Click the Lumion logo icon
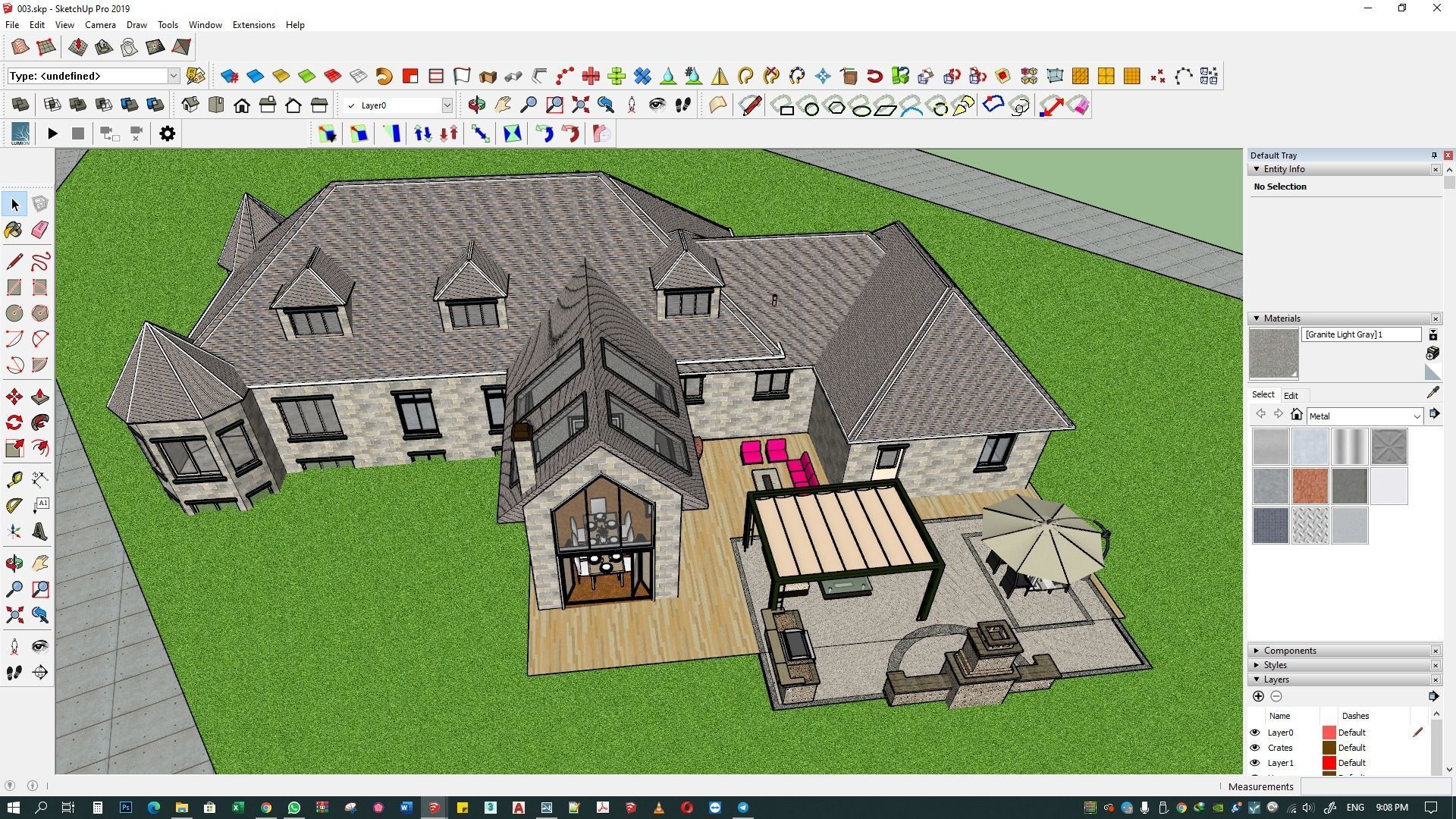This screenshot has width=1456, height=819. pos(20,133)
